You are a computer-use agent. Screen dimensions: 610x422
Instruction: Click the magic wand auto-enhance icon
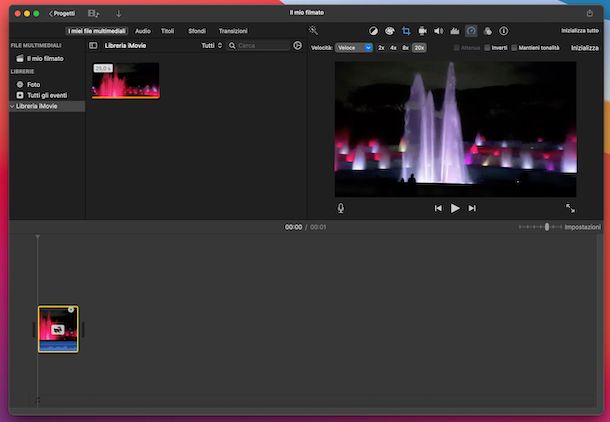(313, 30)
